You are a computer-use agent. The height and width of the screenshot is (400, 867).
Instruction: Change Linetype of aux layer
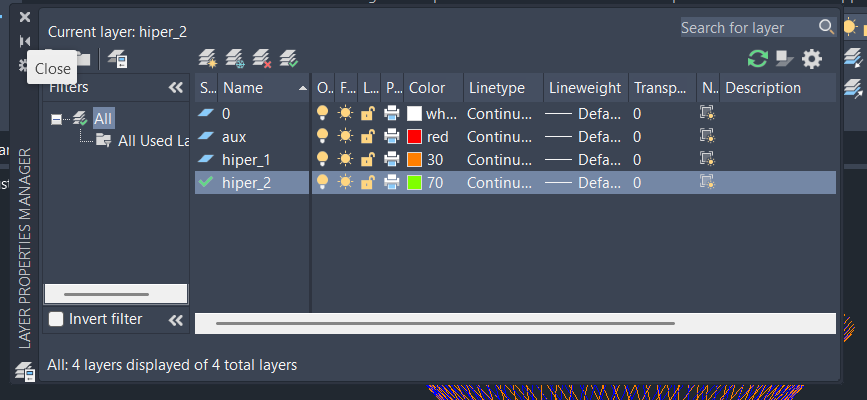click(x=500, y=137)
